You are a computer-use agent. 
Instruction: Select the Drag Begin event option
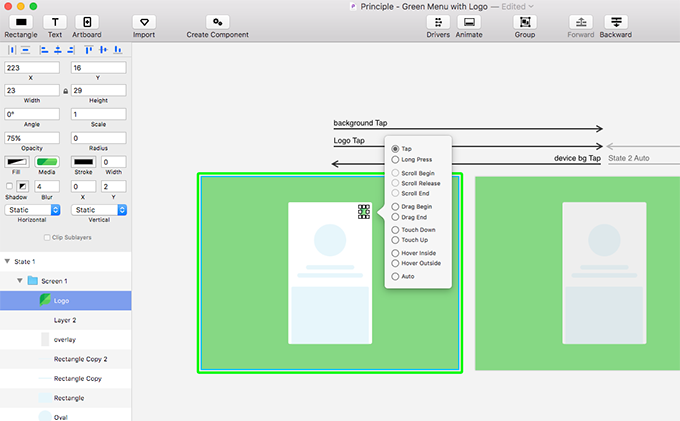[396, 207]
